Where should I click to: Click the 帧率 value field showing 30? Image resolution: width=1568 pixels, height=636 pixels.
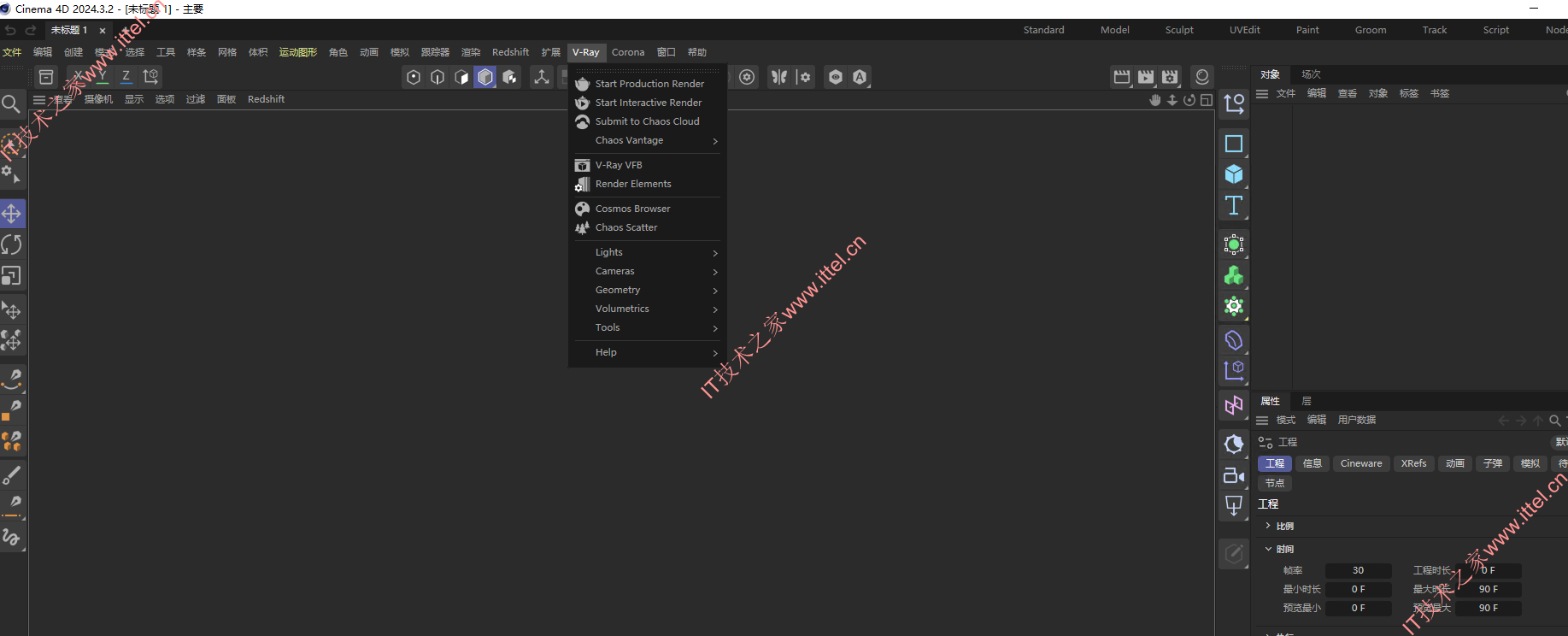coord(1359,570)
